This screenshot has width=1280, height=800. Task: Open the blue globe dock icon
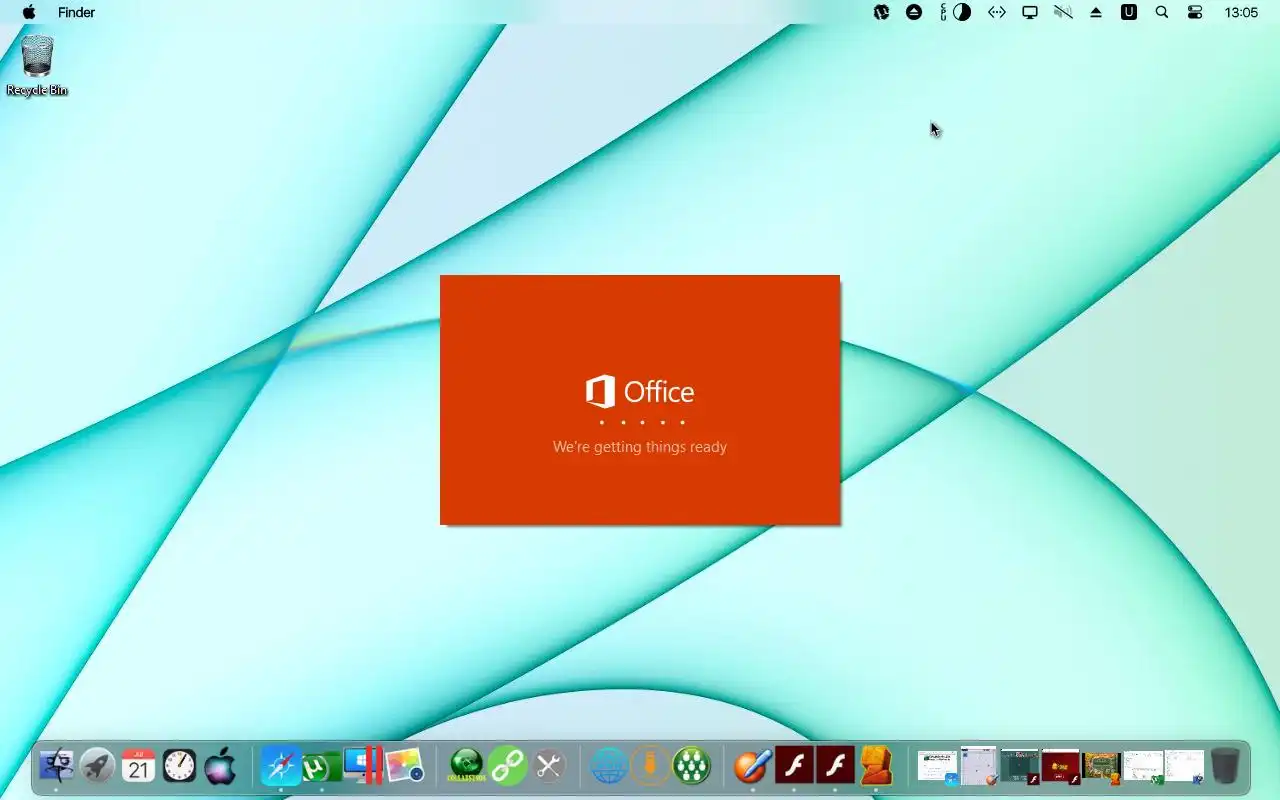(x=608, y=766)
